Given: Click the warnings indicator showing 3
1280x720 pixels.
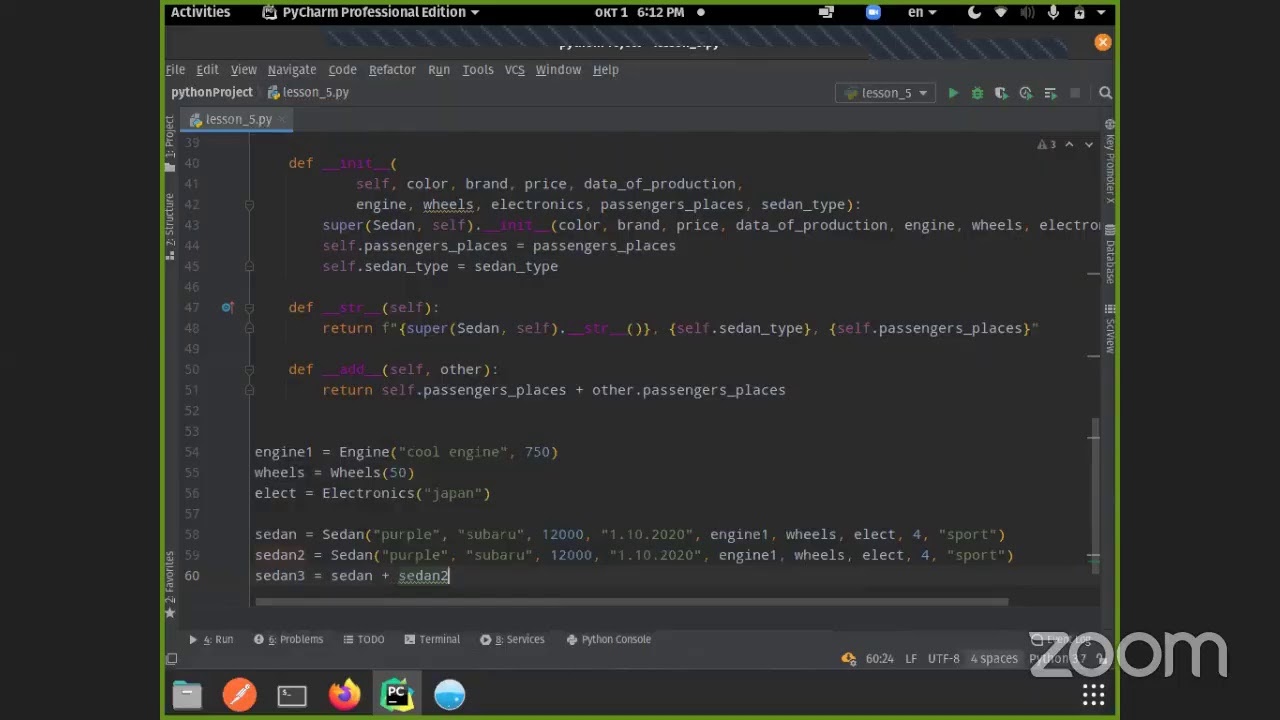Looking at the screenshot, I should click(1046, 145).
